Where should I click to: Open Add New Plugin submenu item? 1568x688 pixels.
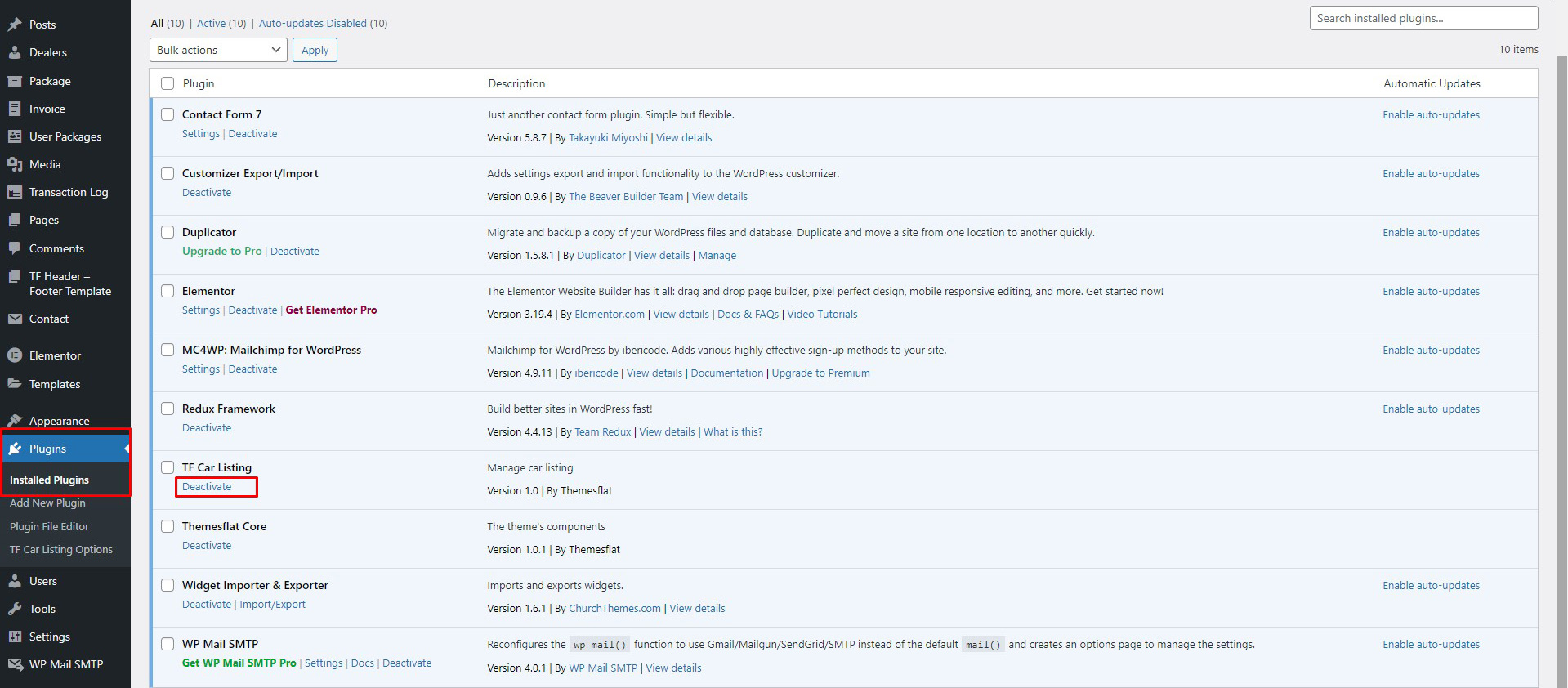pos(47,503)
